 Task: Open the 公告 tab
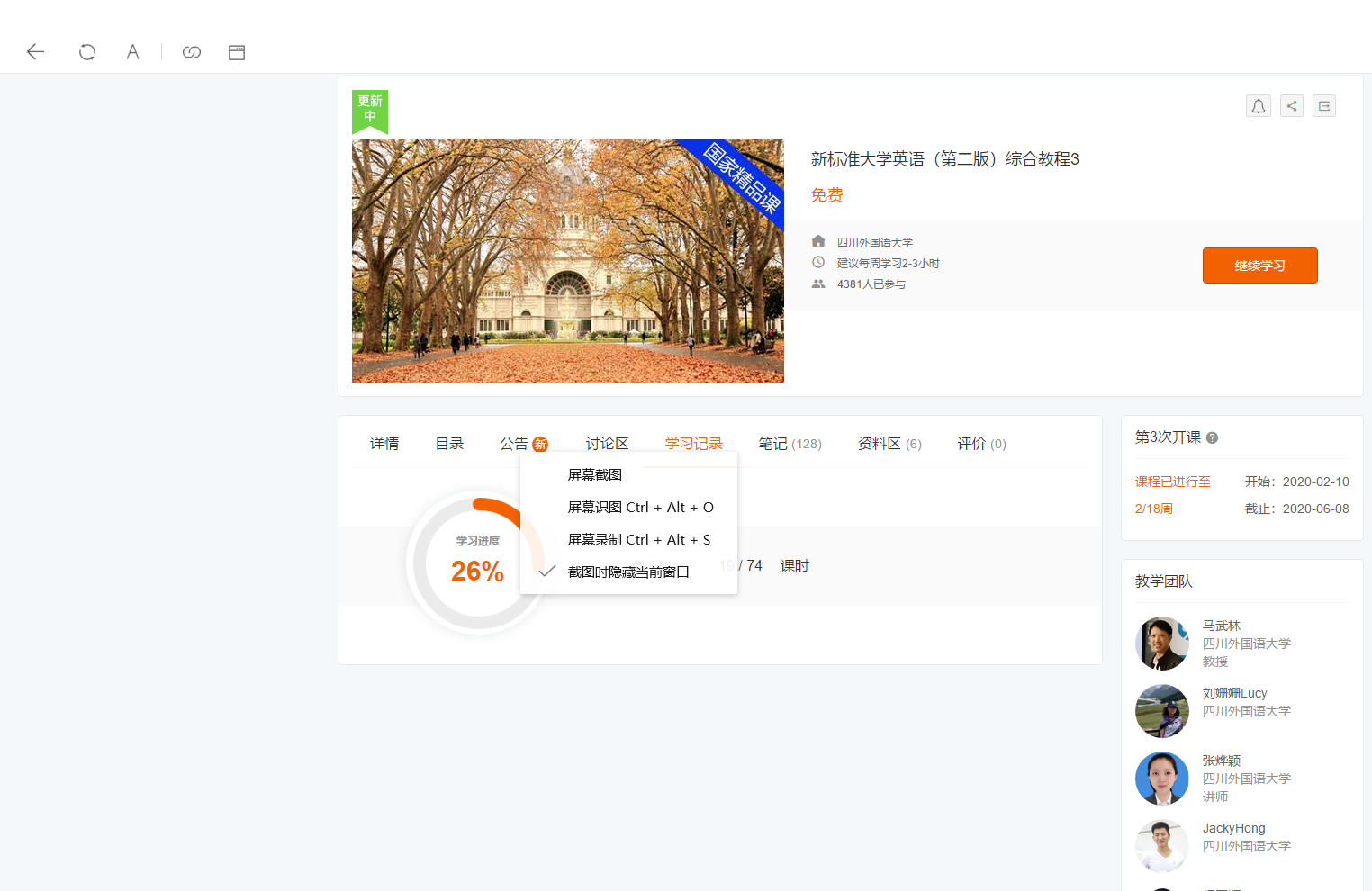coord(514,444)
